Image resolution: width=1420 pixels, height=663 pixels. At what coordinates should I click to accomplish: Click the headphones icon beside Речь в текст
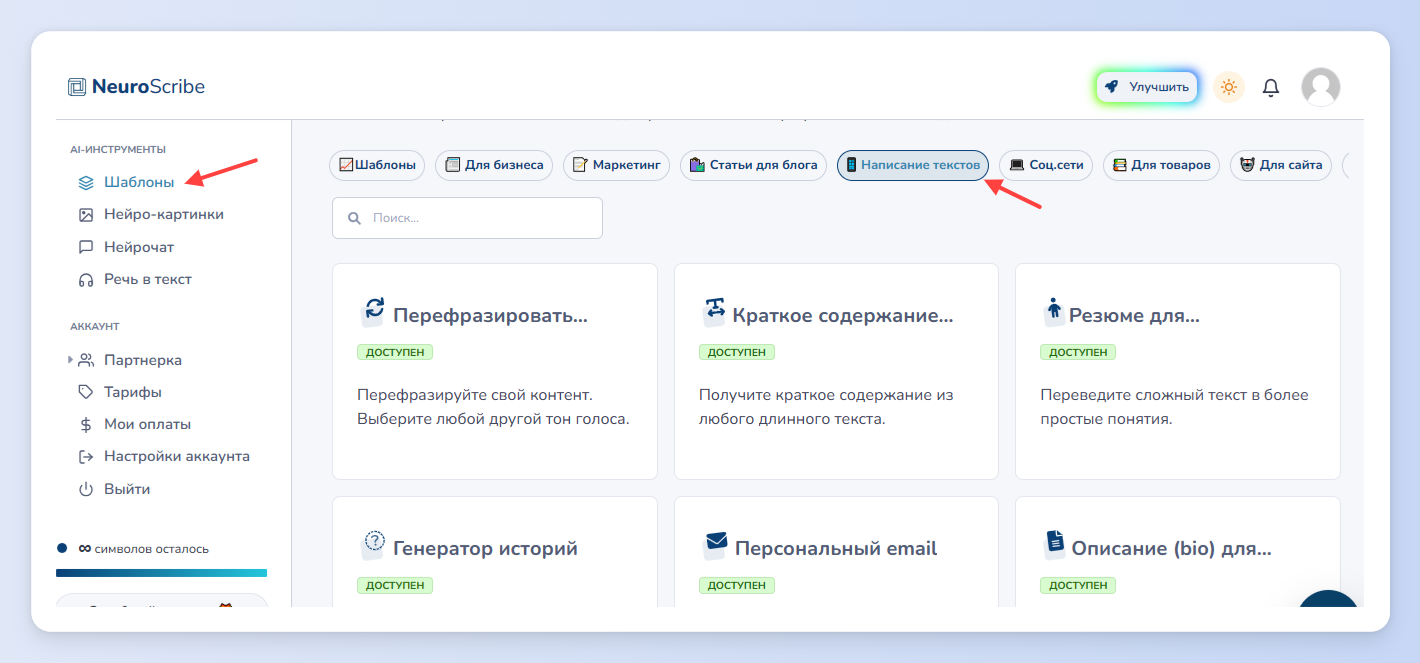click(x=86, y=280)
